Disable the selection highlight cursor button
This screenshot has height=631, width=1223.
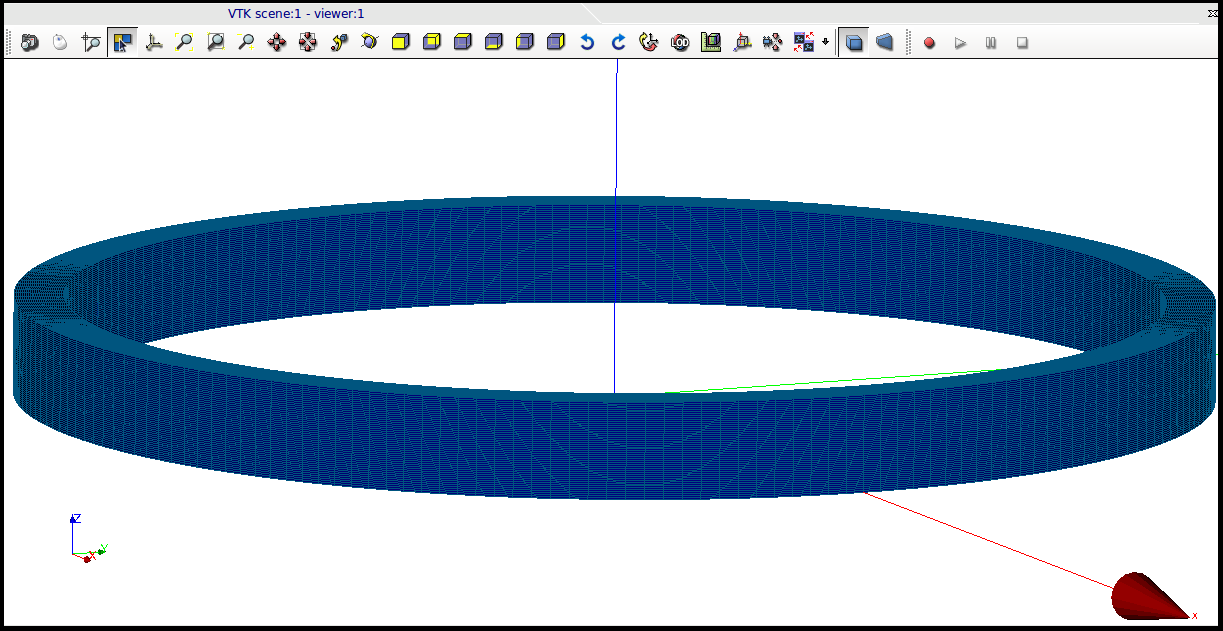(123, 43)
